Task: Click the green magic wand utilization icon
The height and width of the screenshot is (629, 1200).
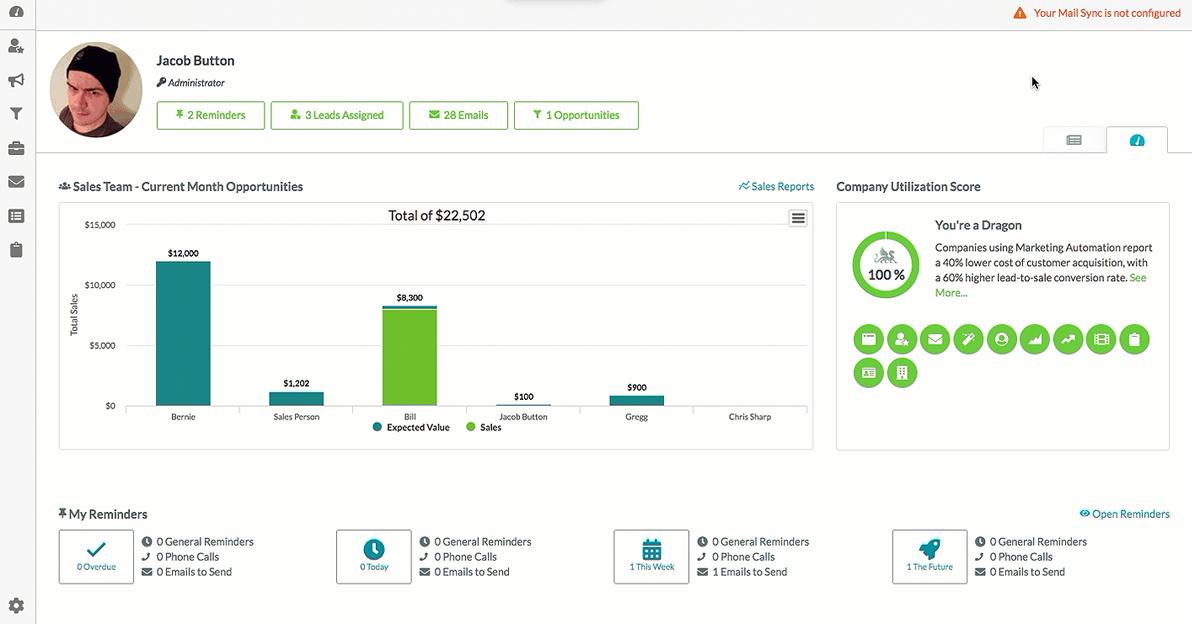Action: pos(968,339)
